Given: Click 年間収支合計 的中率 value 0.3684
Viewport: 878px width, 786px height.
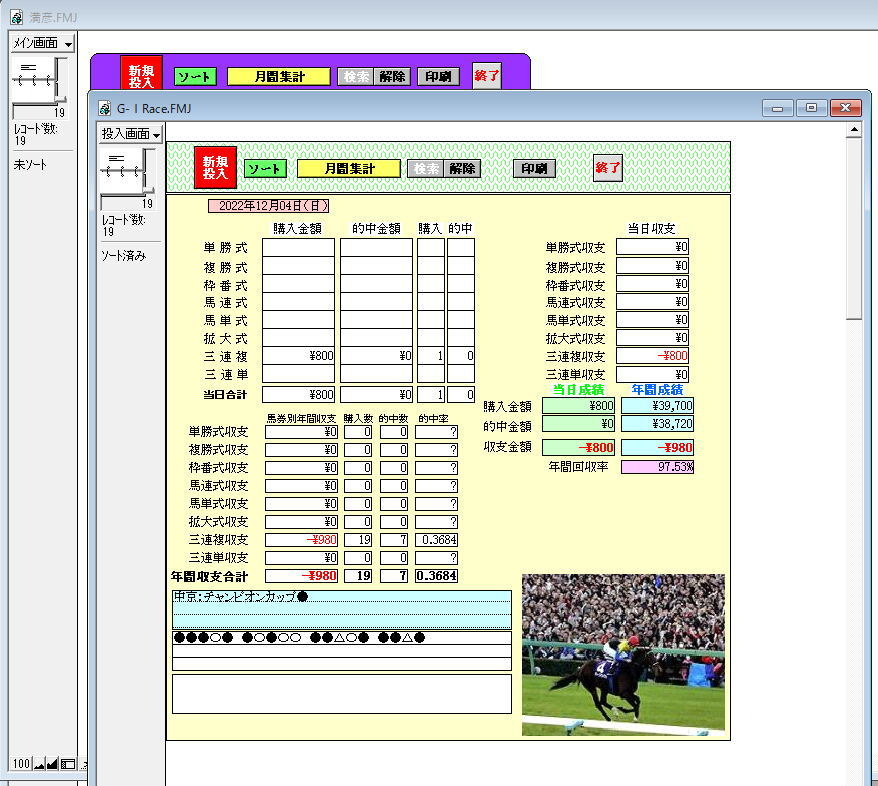Looking at the screenshot, I should [x=436, y=576].
